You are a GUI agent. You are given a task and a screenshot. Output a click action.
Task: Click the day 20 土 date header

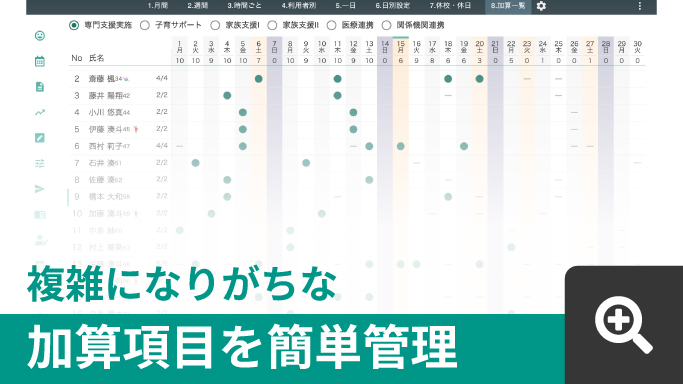[x=479, y=47]
